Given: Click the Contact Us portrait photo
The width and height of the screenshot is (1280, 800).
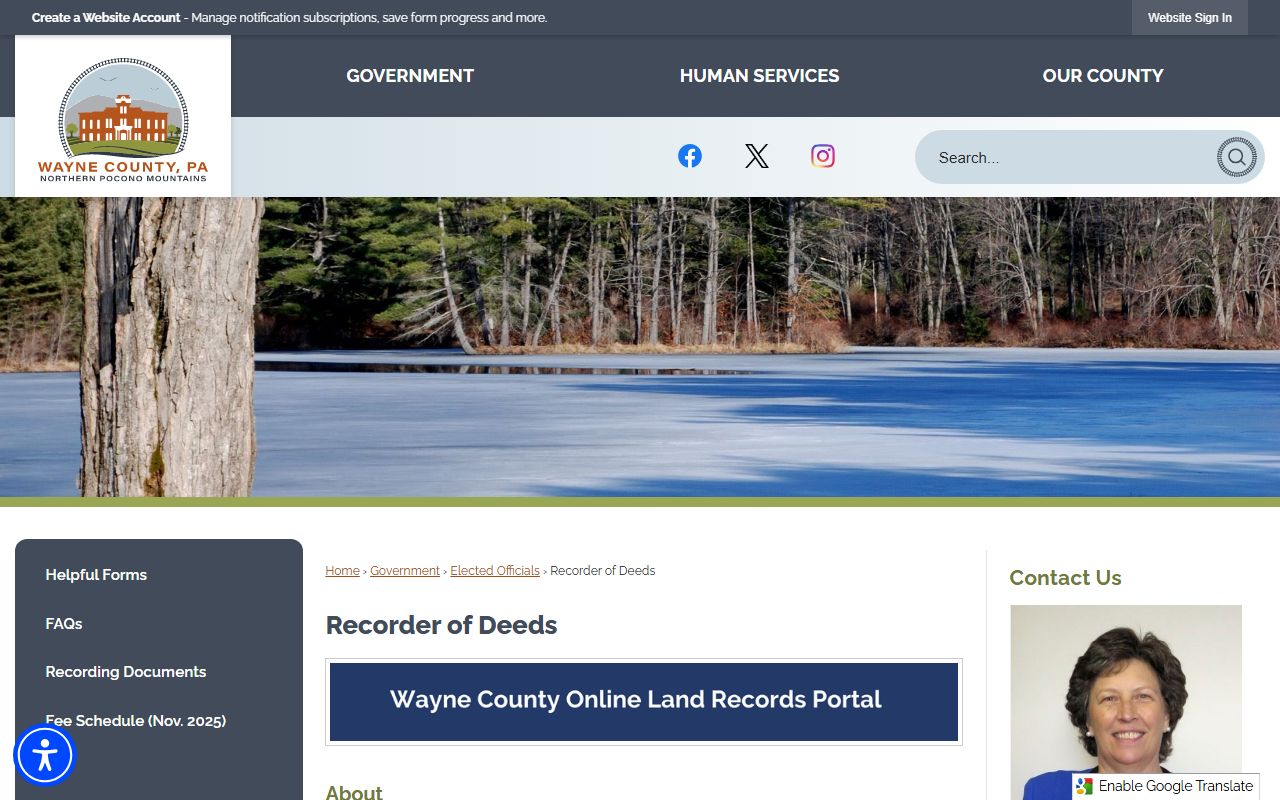Looking at the screenshot, I should (x=1126, y=702).
